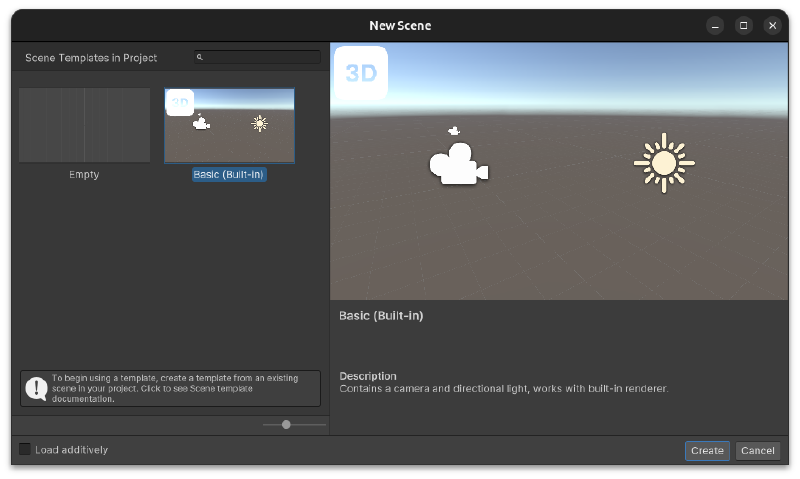Open the Scene template documentation info box
Image resolution: width=800 pixels, height=479 pixels.
[170, 389]
